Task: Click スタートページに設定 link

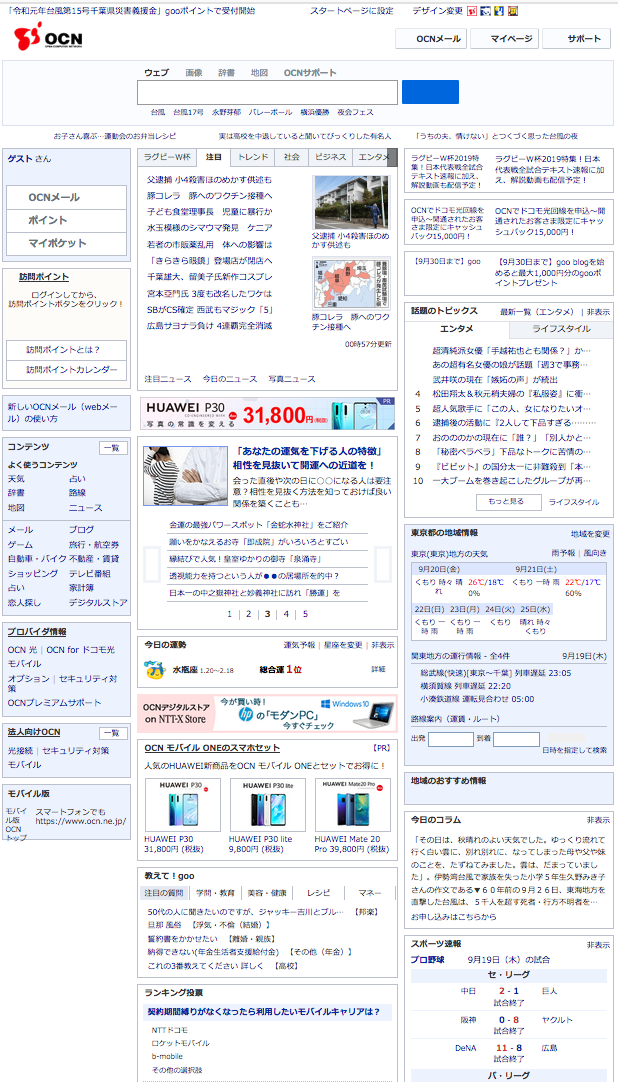Action: [352, 11]
